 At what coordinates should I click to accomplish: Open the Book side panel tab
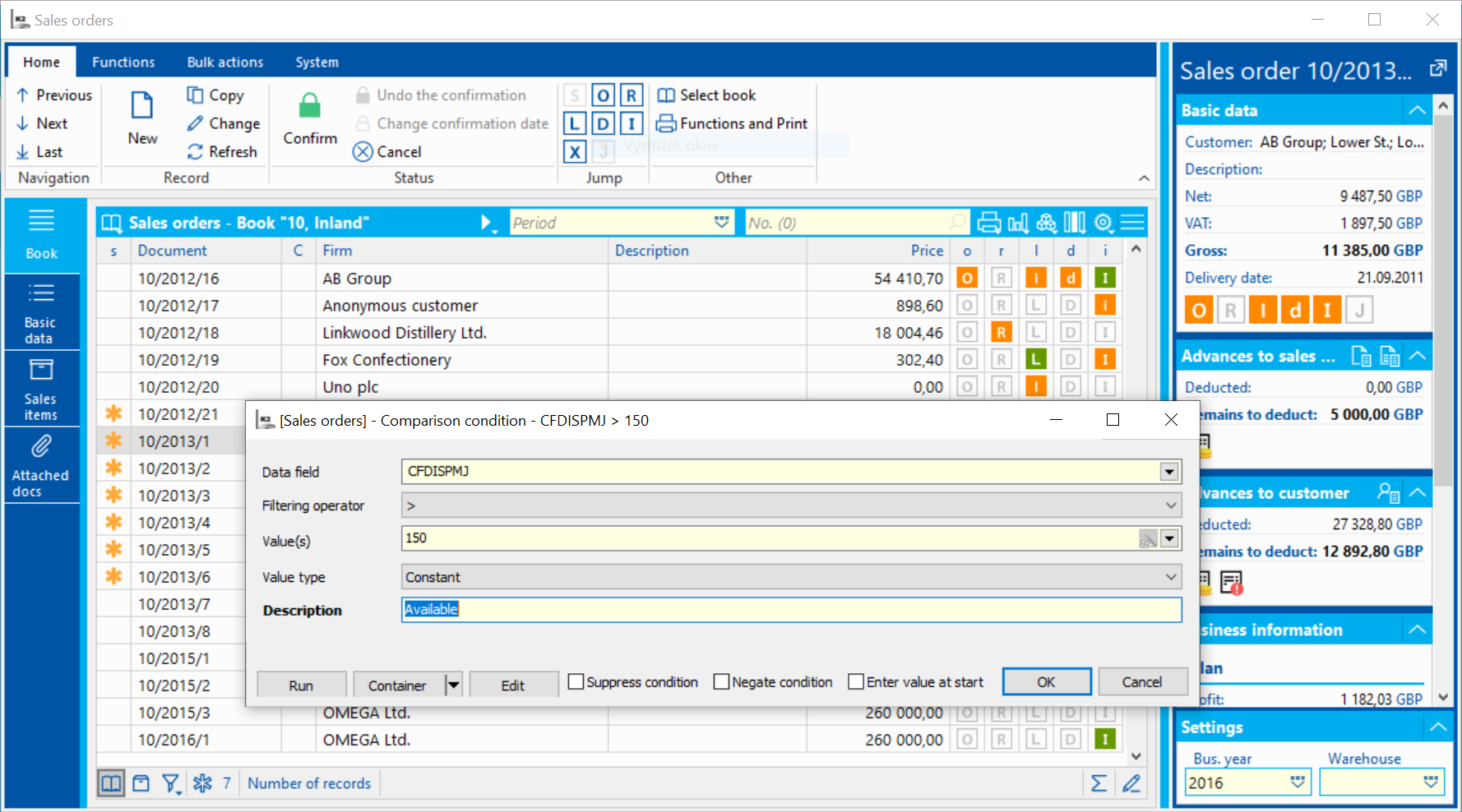point(42,235)
